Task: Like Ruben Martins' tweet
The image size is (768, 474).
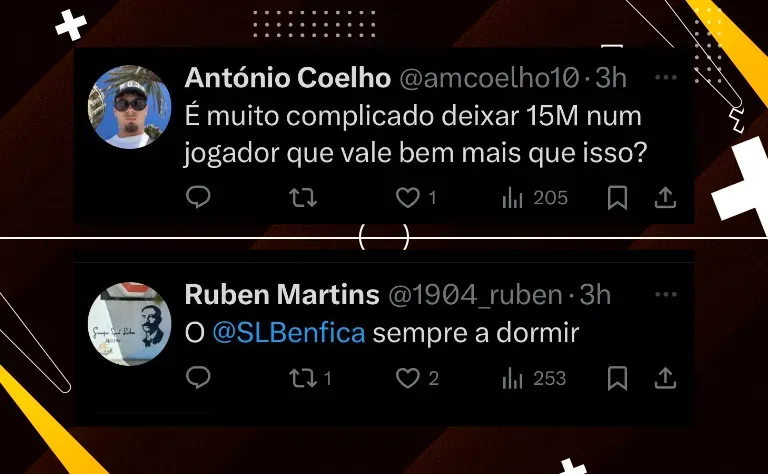Action: [x=417, y=379]
